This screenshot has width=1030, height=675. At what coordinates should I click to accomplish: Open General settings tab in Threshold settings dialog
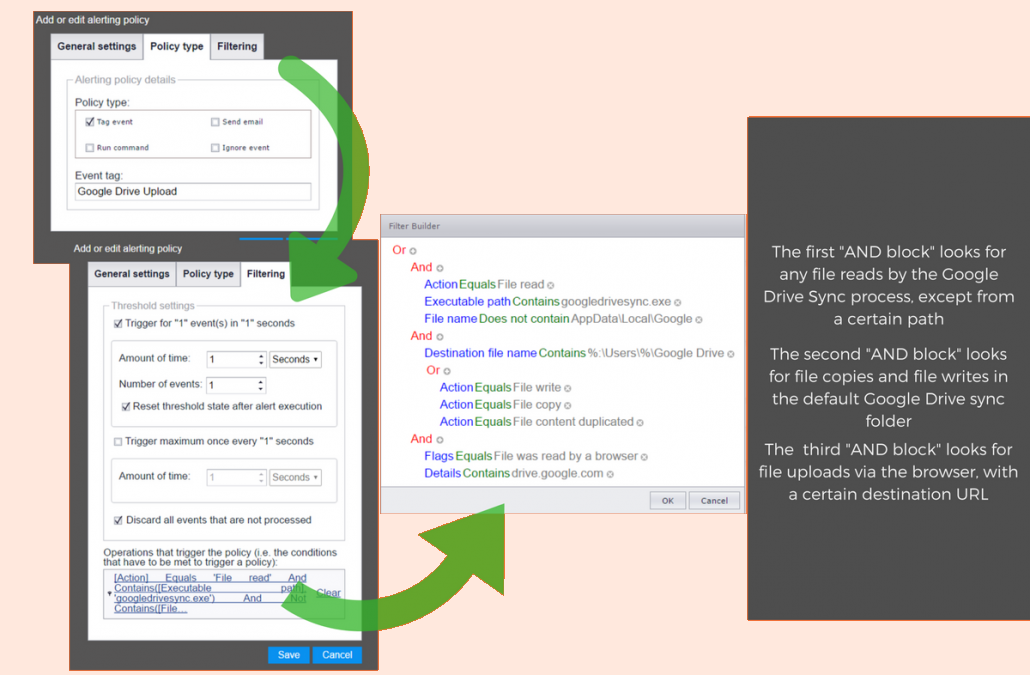click(131, 274)
